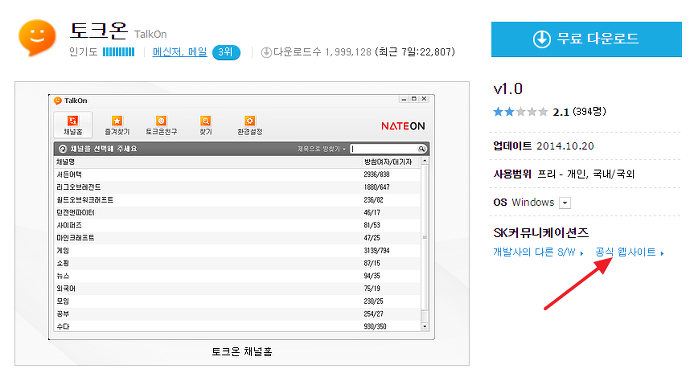
Task: Open the 메신저, 메일 category link
Action: point(180,52)
